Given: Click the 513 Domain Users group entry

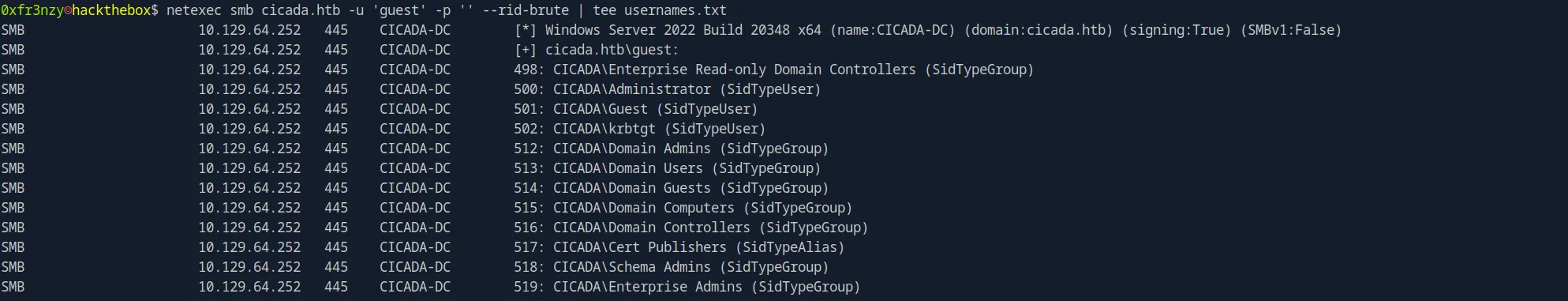Looking at the screenshot, I should 668,168.
